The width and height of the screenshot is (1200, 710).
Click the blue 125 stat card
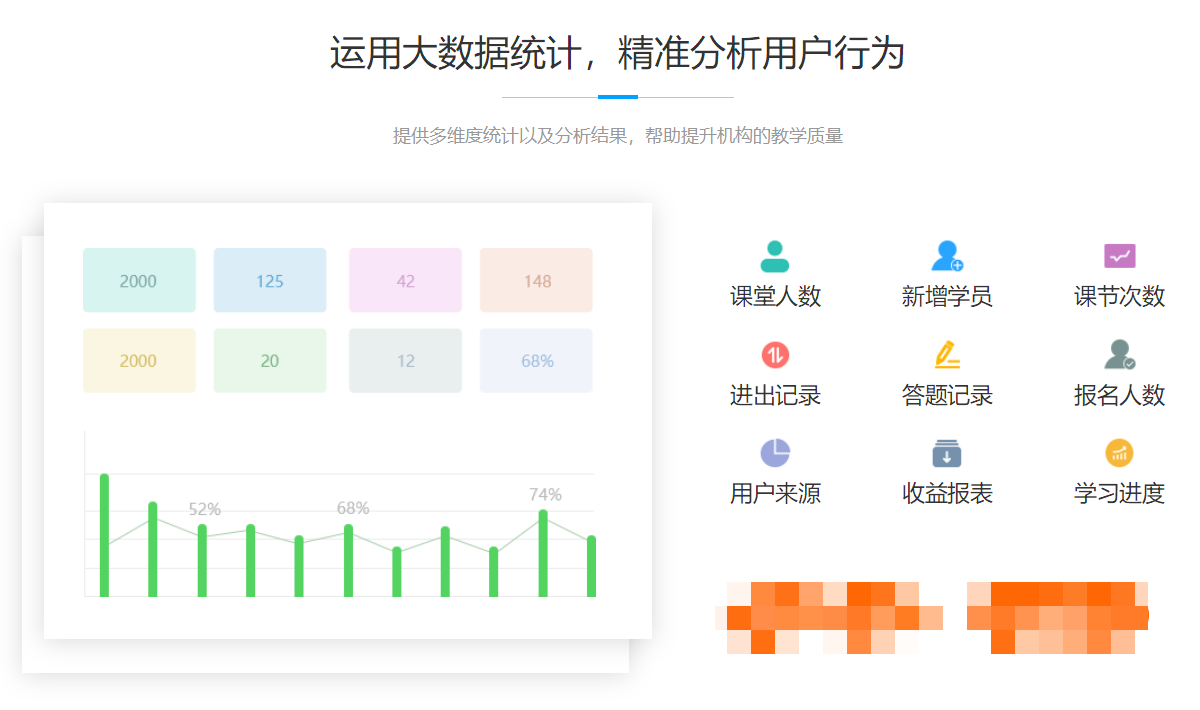(x=270, y=280)
